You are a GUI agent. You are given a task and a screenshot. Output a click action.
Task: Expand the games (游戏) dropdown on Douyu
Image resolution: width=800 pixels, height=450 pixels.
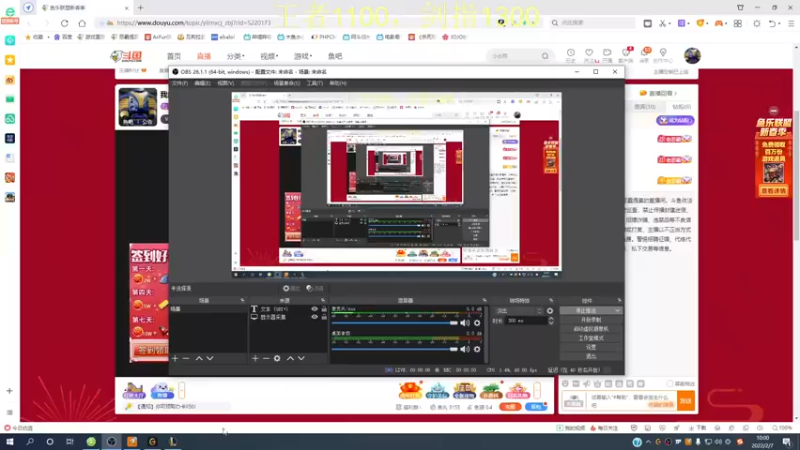303,56
